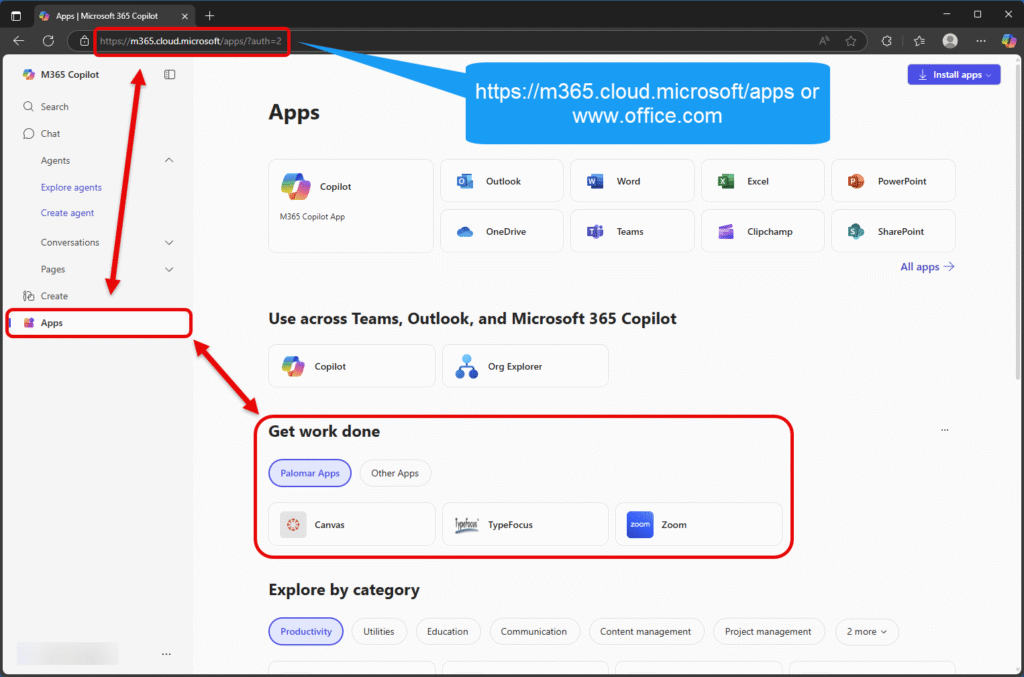Image resolution: width=1024 pixels, height=677 pixels.
Task: Open the Excel app tile
Action: pos(763,181)
